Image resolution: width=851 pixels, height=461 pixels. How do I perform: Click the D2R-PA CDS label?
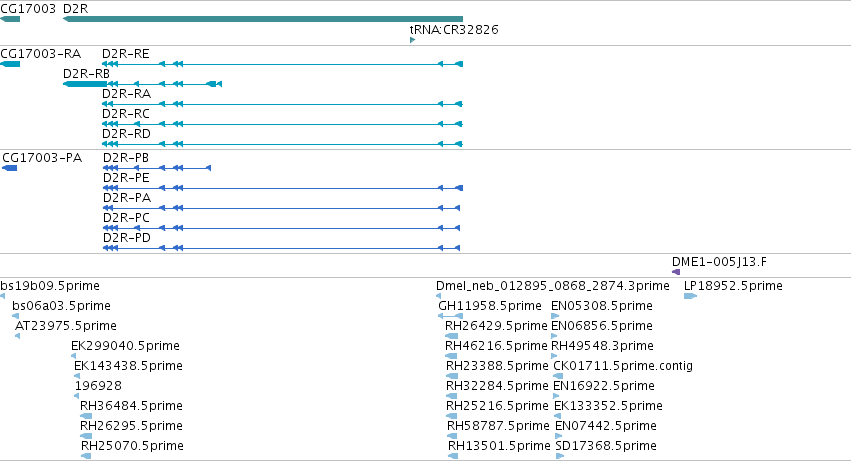tap(127, 198)
